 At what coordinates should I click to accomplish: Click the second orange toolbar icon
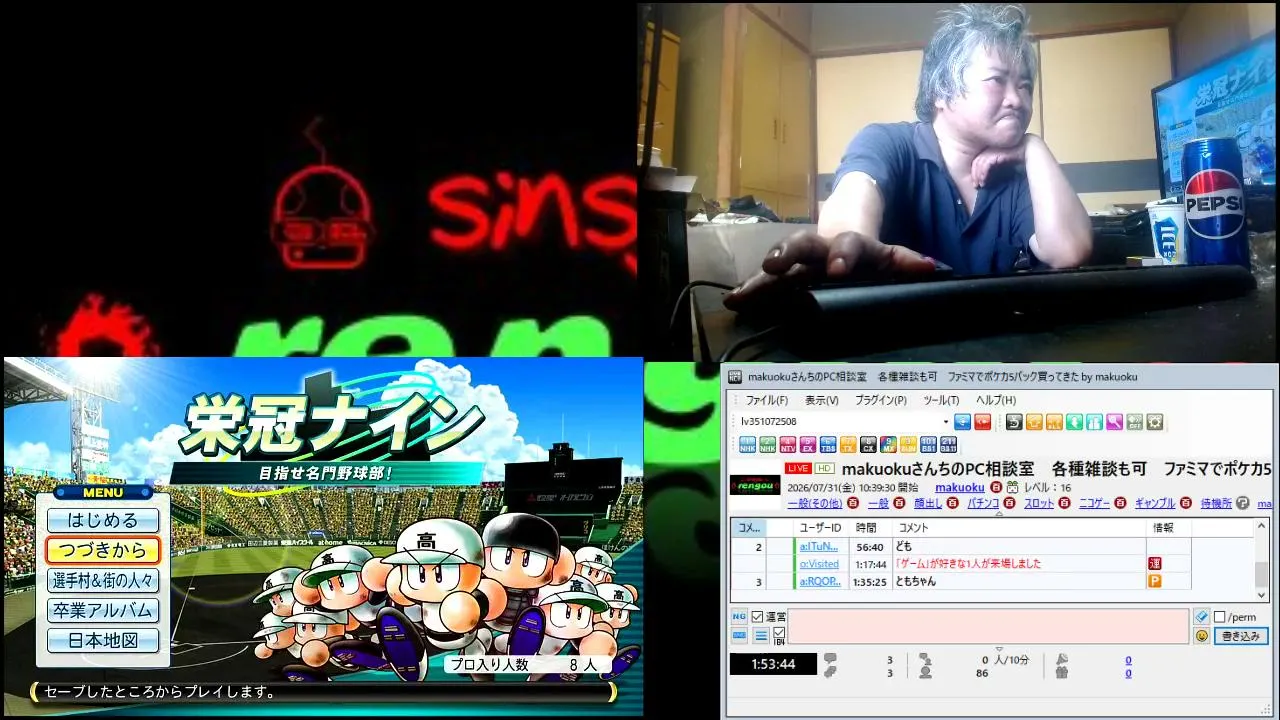click(x=1054, y=422)
